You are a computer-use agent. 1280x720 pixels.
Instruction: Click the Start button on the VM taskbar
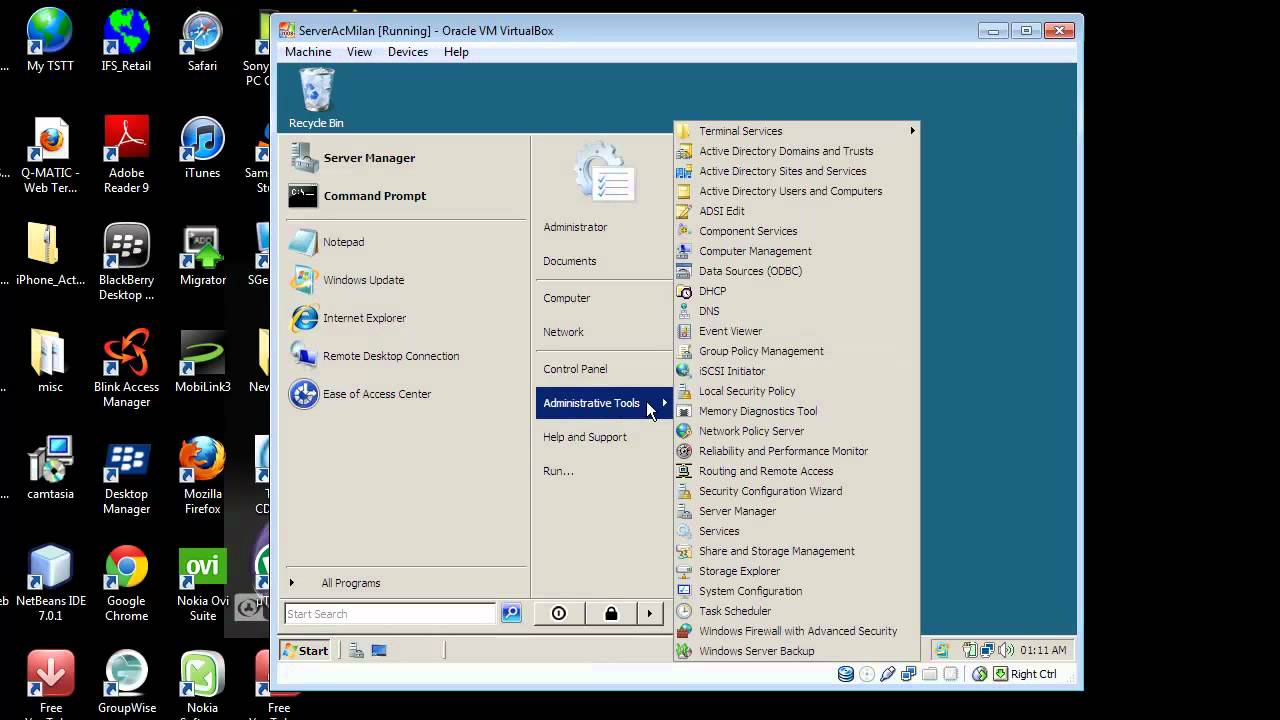(306, 650)
